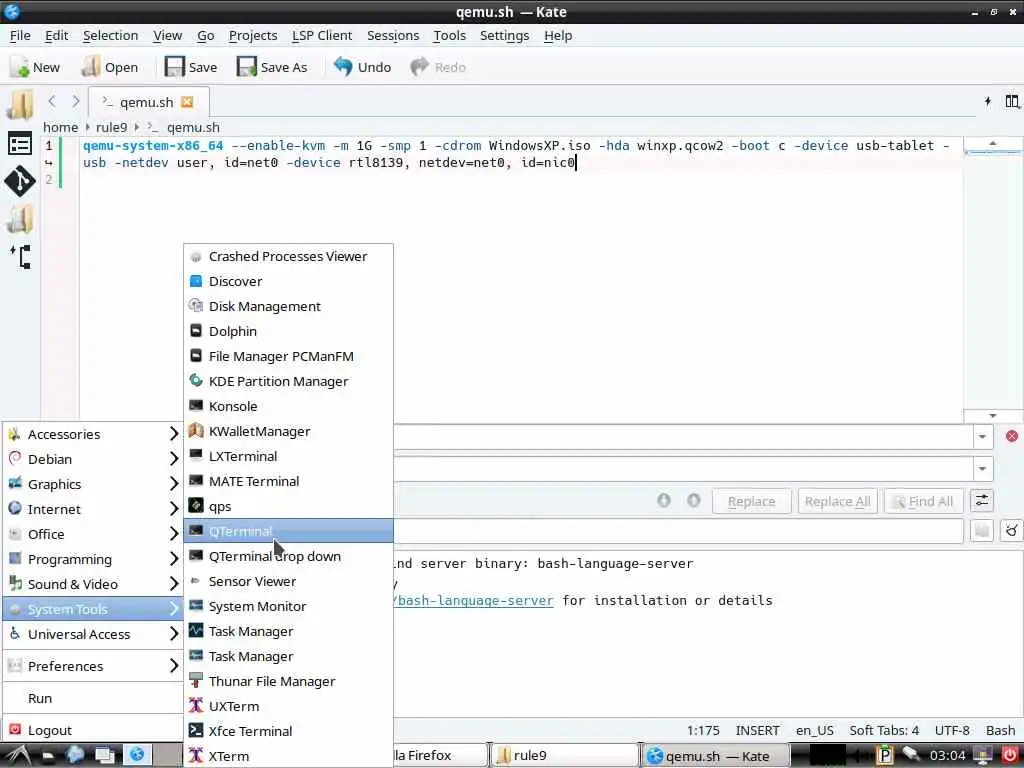Expand the Preferences submenu
Image resolution: width=1024 pixels, height=768 pixels.
point(93,666)
